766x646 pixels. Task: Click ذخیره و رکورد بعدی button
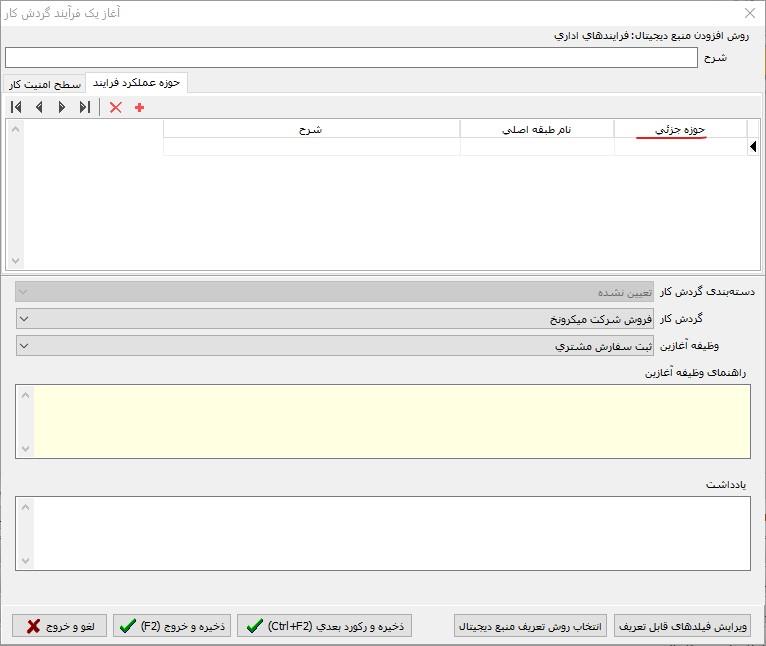(x=324, y=626)
